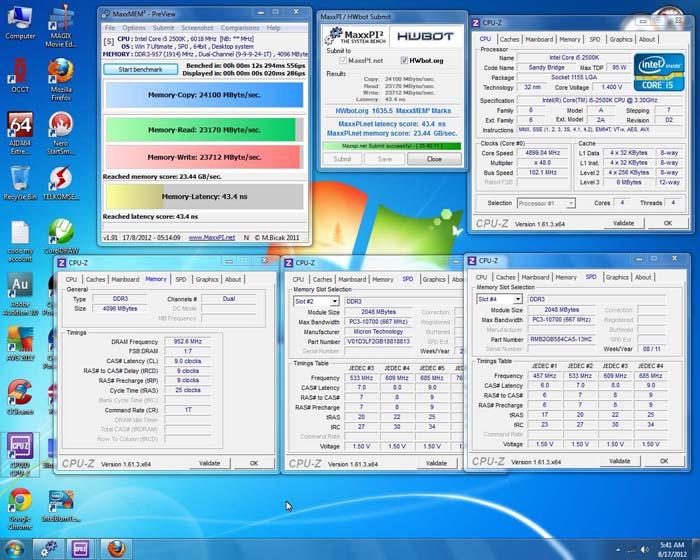
Task: Open Nero StartSmart desktop icon
Action: click(61, 133)
